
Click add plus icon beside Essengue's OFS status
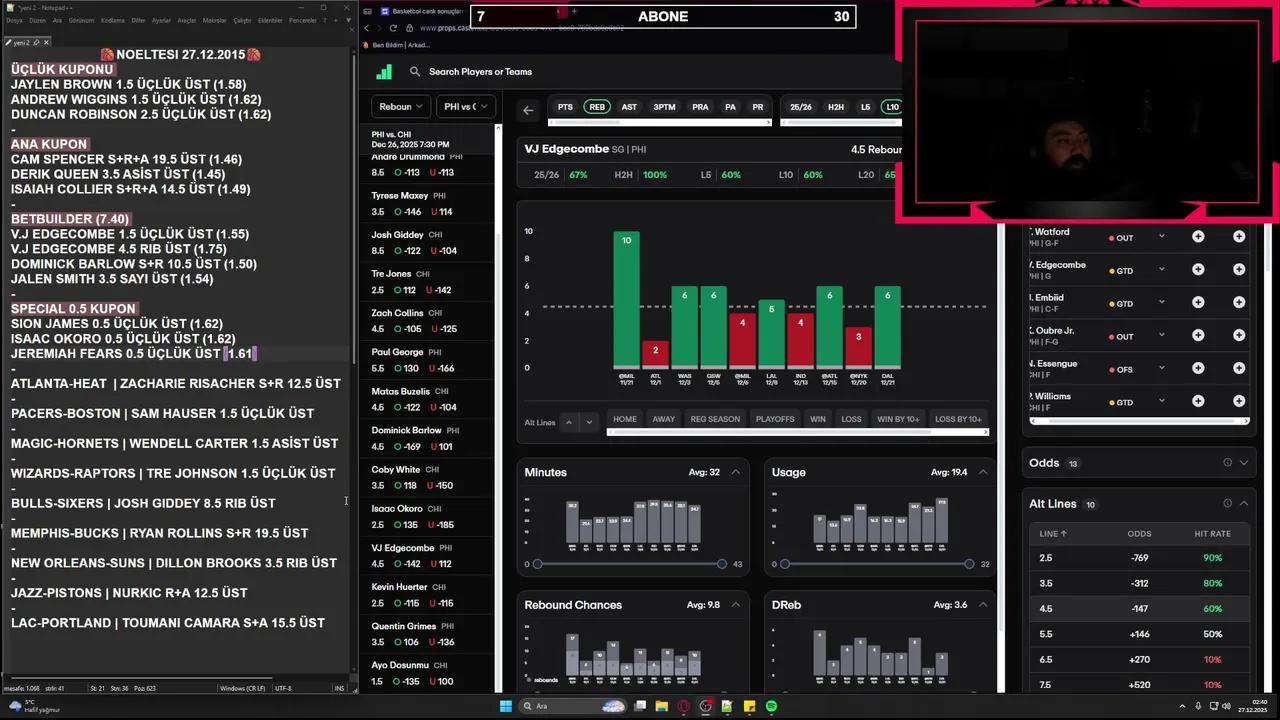point(1198,369)
